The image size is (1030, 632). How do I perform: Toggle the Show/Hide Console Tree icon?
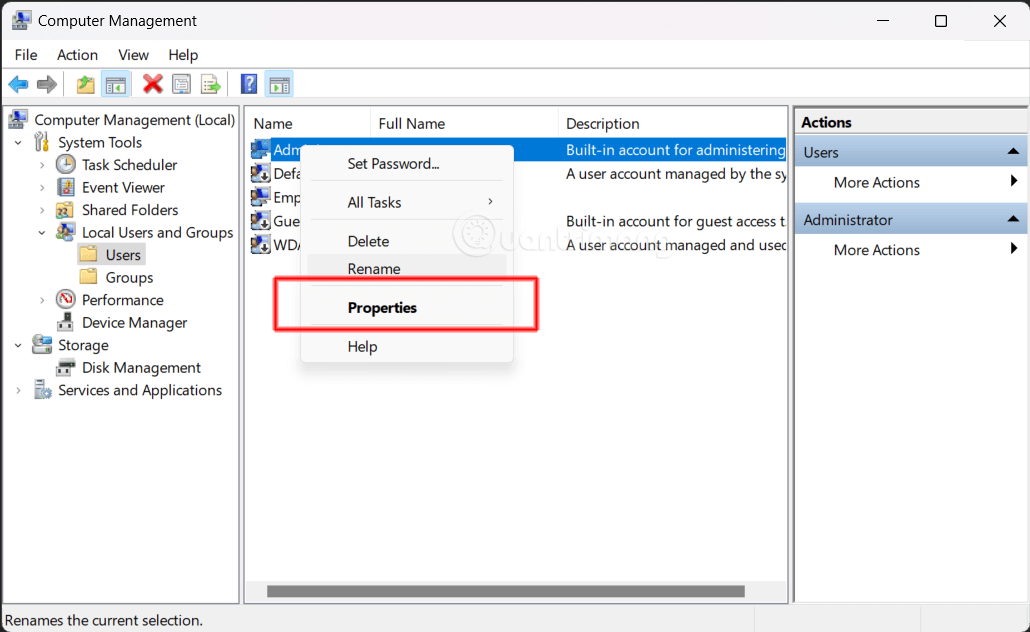pyautogui.click(x=116, y=85)
